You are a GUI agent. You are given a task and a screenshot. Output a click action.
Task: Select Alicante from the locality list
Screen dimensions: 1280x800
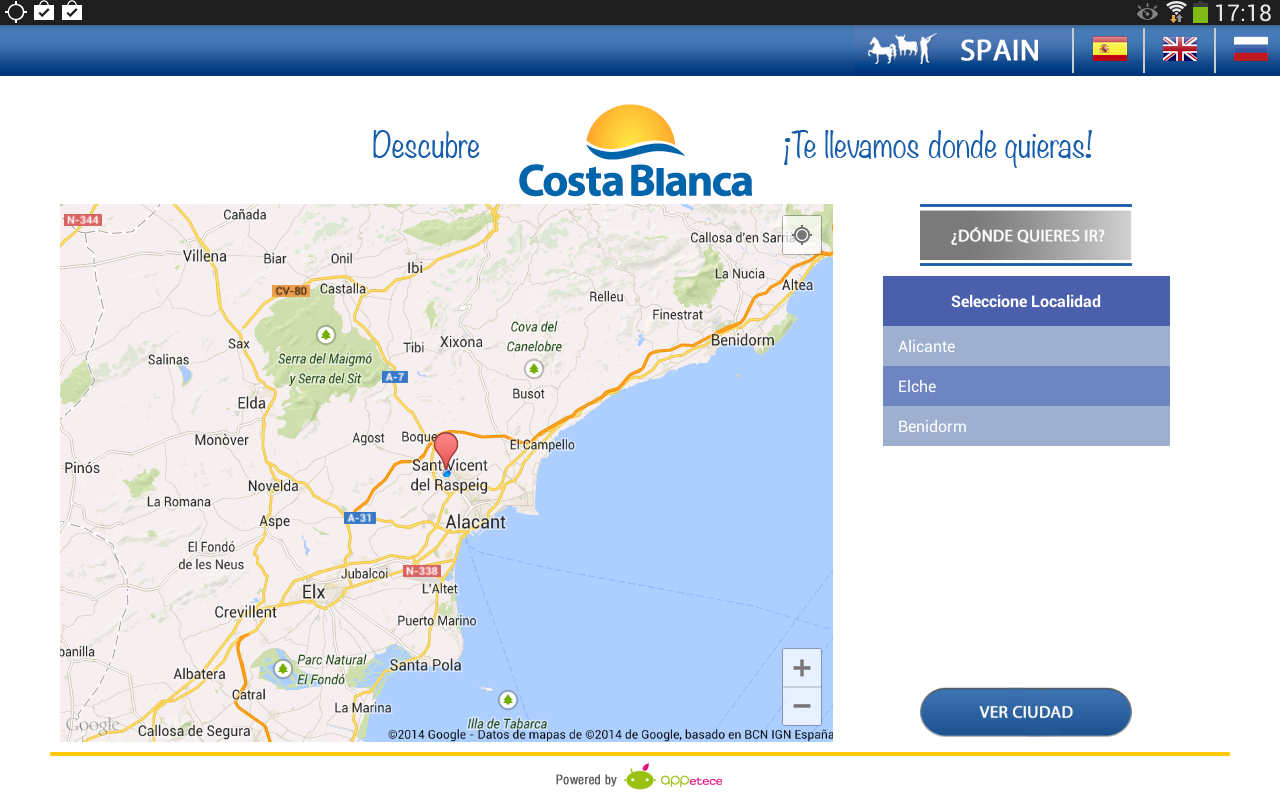click(x=1026, y=346)
